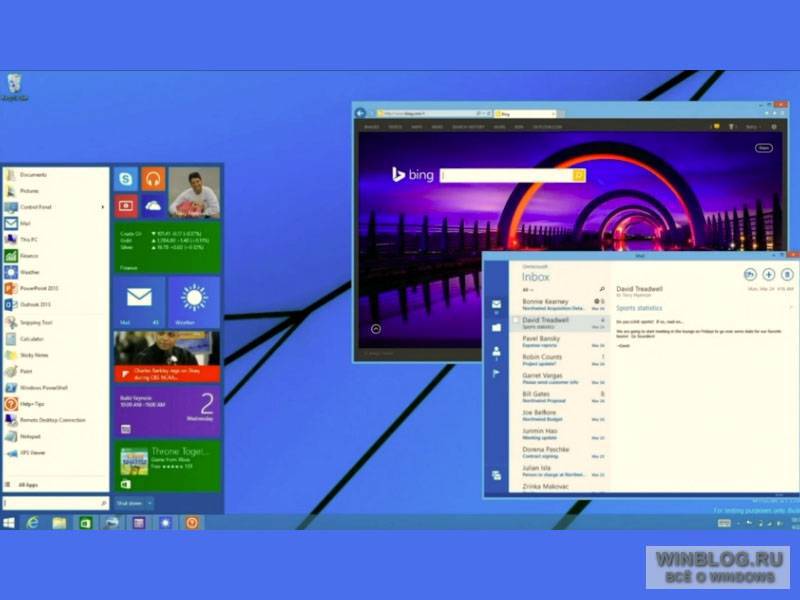Show flagged mail in the Mail sidebar
800x600 pixels.
[496, 374]
